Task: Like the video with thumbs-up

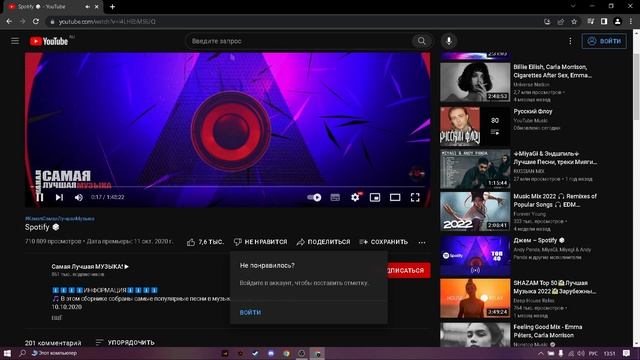Action: [x=205, y=242]
